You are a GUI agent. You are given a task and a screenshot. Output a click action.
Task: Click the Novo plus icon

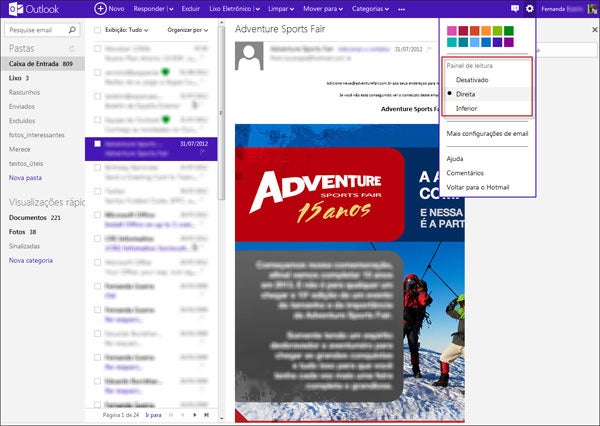[100, 8]
